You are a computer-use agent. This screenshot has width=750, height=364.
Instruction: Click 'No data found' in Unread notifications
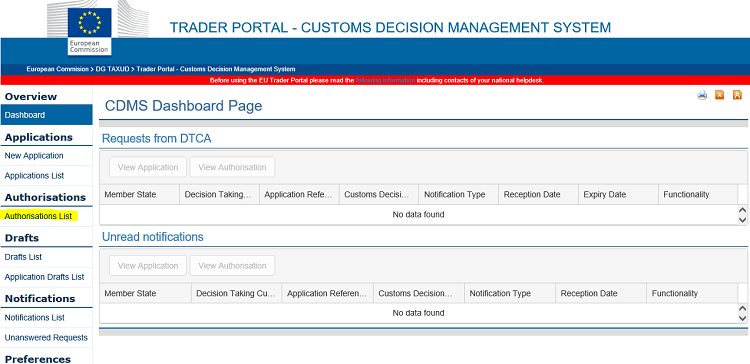coord(419,313)
